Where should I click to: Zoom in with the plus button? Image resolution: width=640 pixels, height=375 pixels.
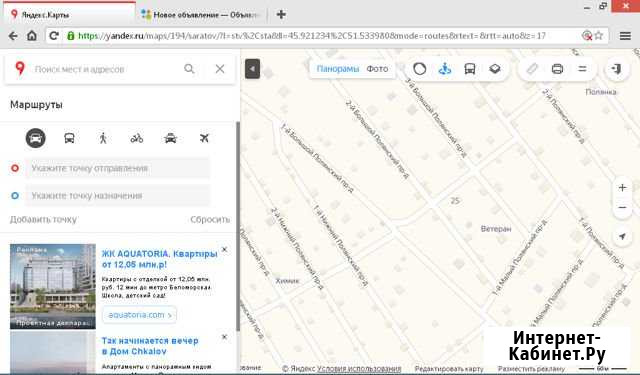pos(622,188)
